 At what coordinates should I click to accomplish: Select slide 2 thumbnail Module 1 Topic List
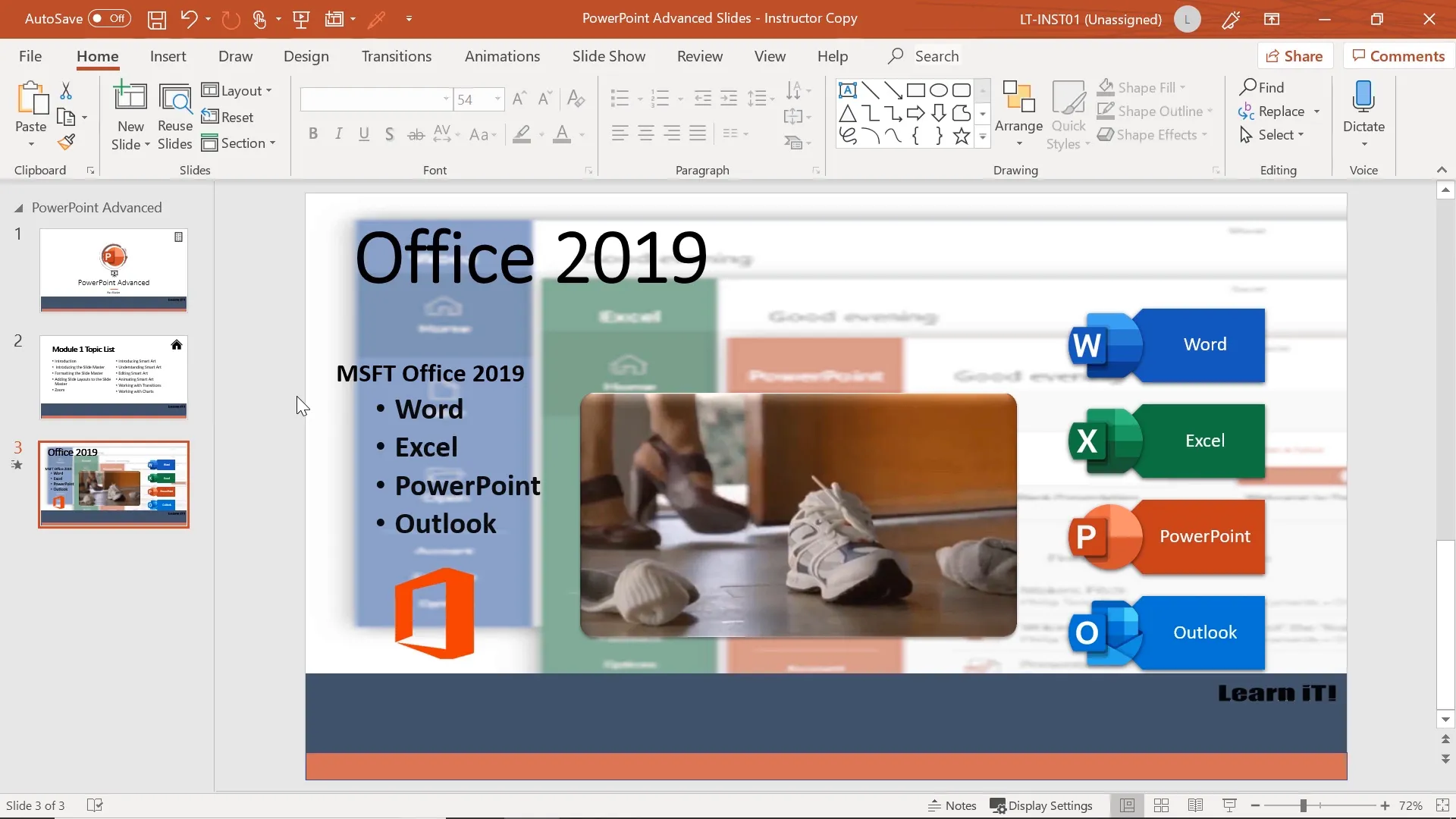click(x=114, y=377)
